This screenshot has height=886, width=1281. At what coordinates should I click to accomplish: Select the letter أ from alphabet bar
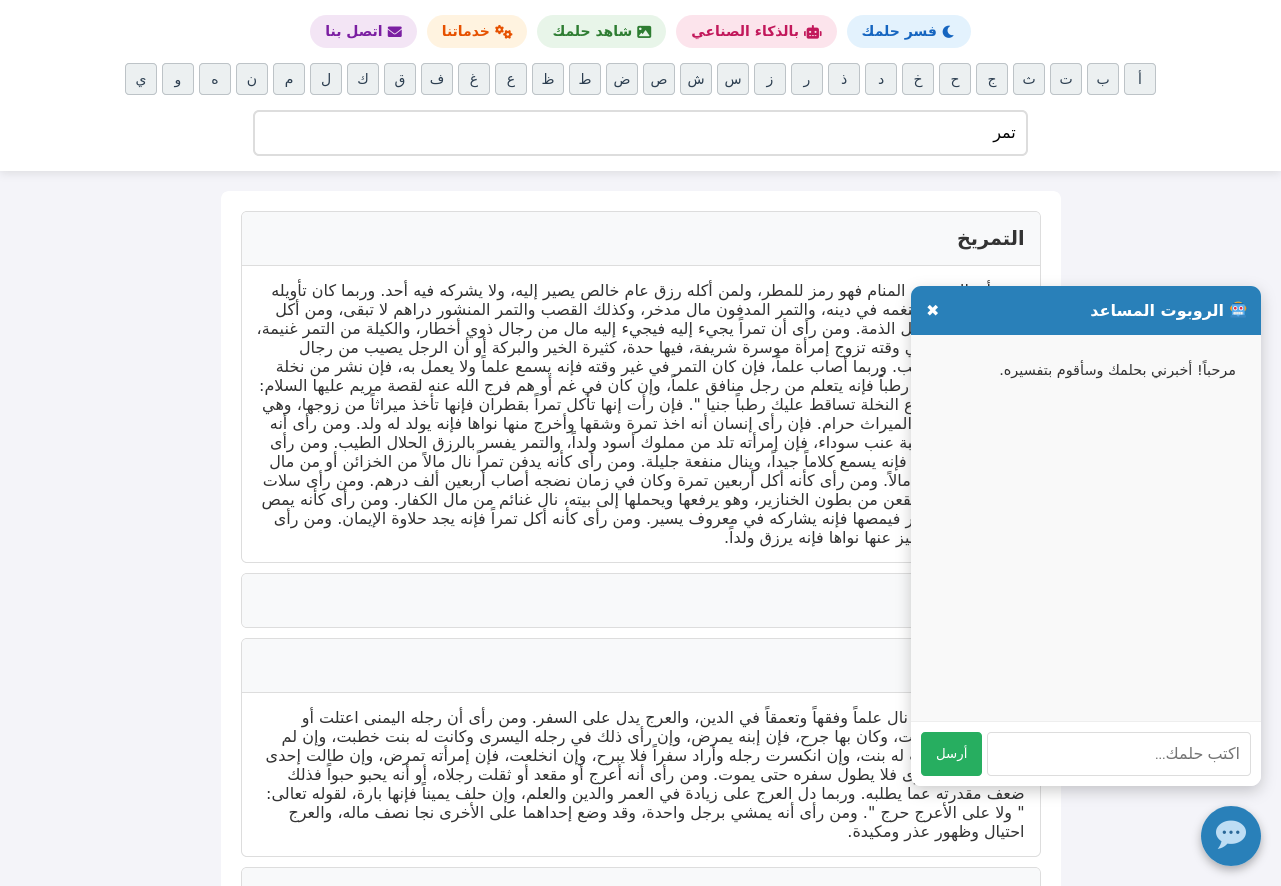(1139, 78)
